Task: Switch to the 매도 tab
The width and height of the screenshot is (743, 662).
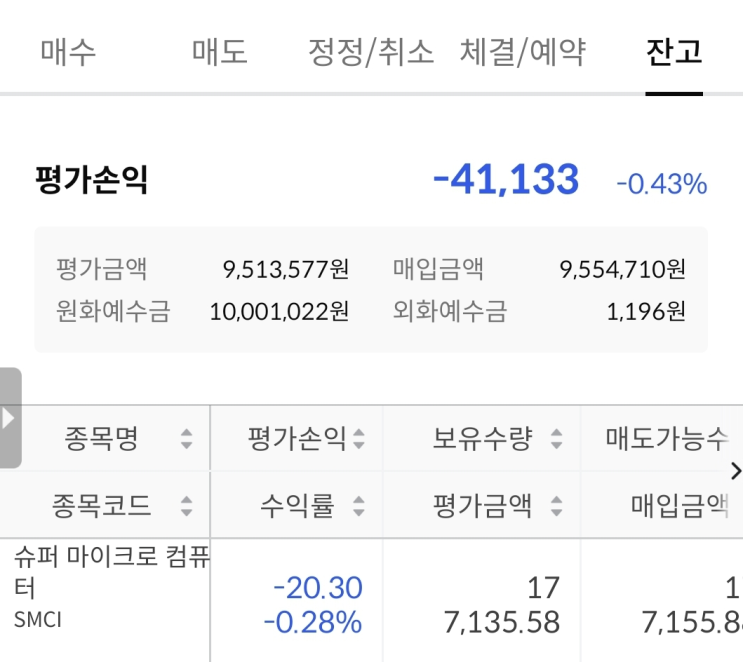Action: 219,52
